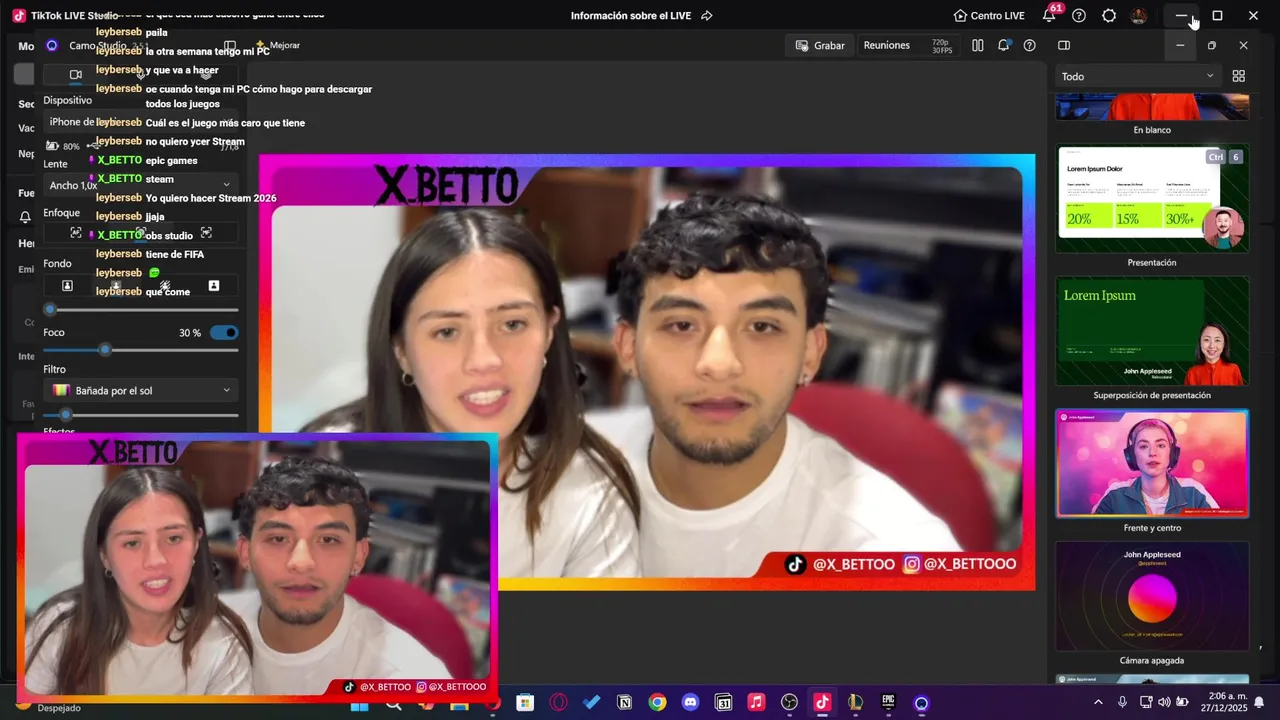This screenshot has height=720, width=1280.
Task: Open Centro LIVE
Action: [989, 16]
